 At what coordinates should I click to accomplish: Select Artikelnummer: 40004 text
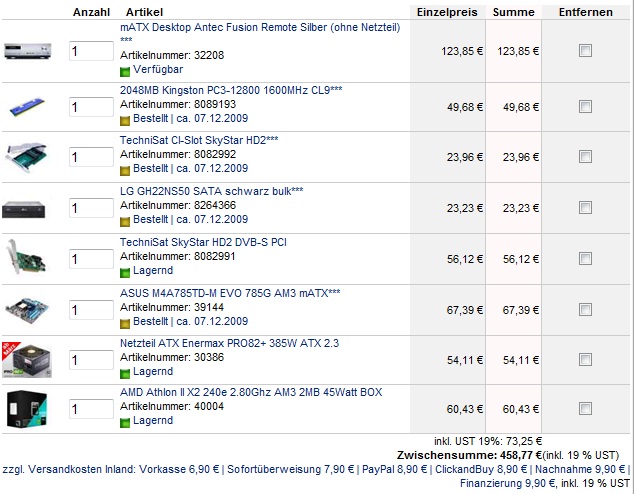point(172,406)
